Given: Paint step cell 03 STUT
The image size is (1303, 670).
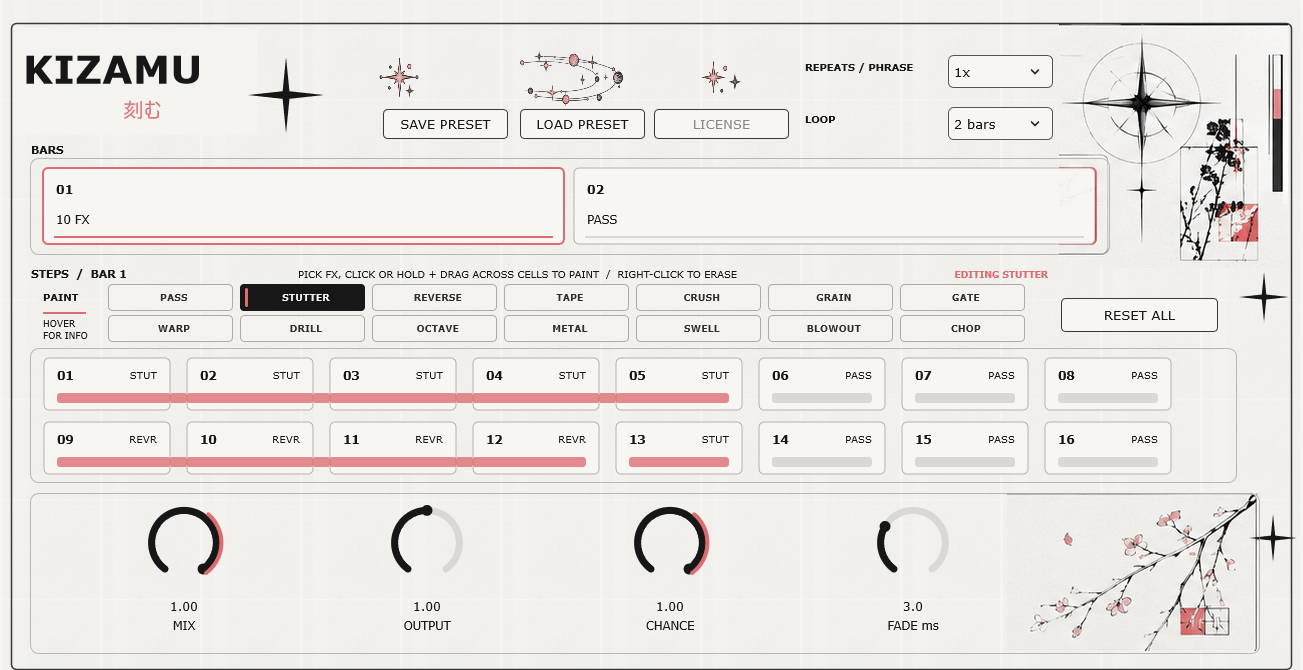Looking at the screenshot, I should click(393, 384).
